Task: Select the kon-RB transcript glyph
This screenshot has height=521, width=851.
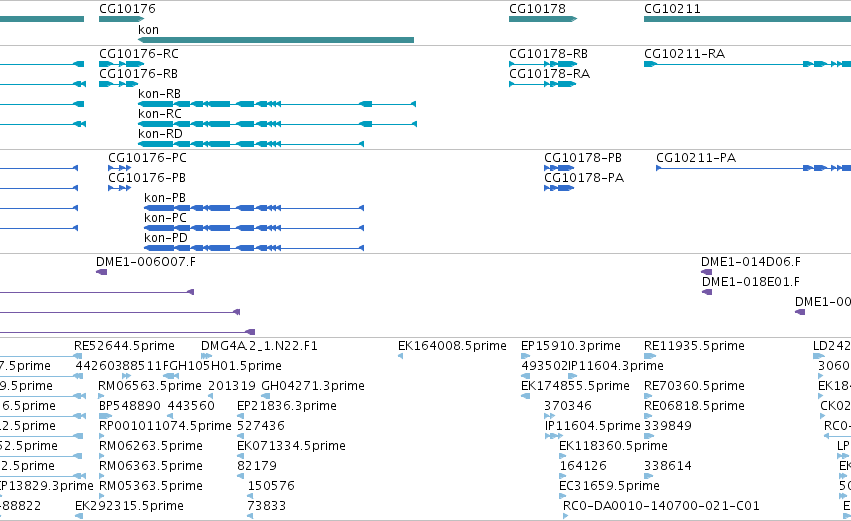Action: click(277, 104)
